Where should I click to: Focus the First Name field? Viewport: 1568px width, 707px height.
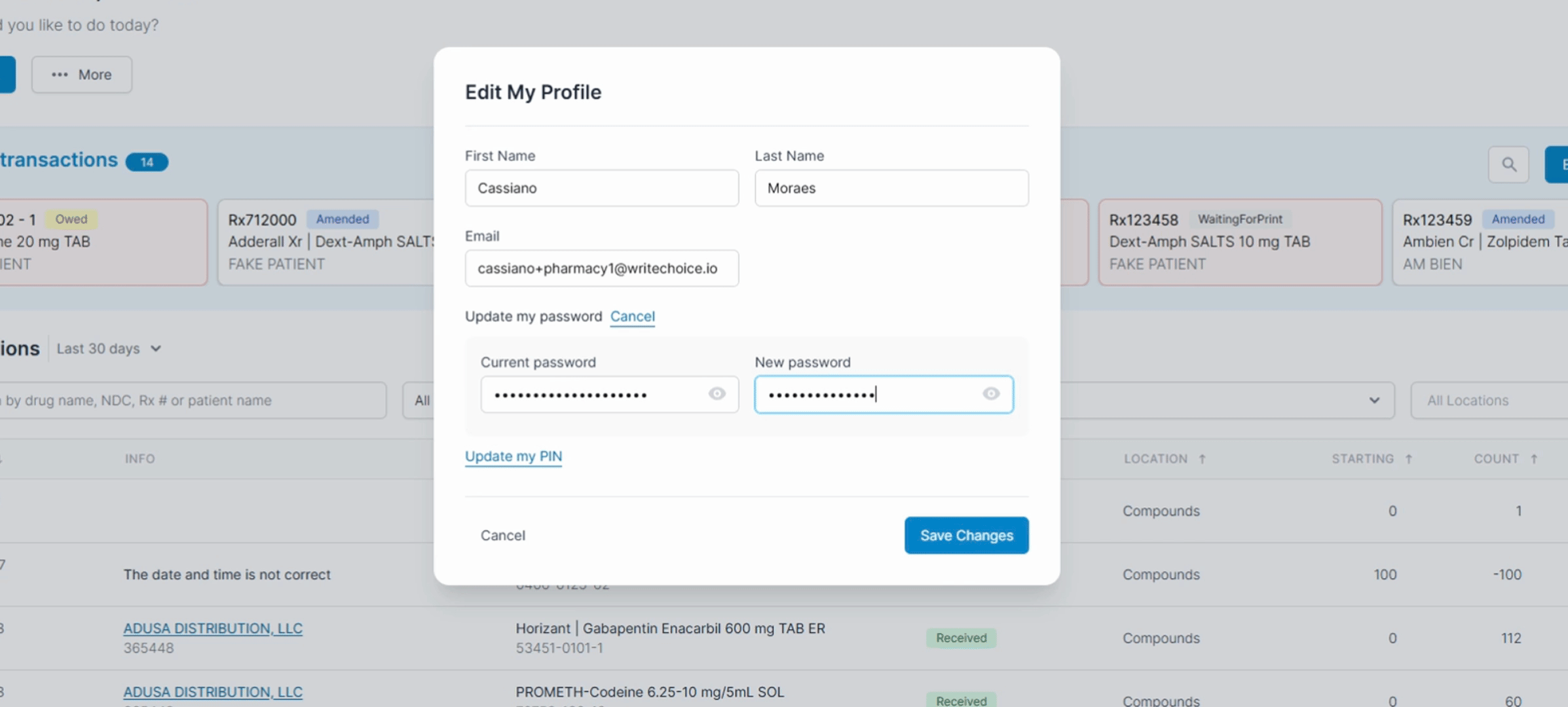[601, 188]
